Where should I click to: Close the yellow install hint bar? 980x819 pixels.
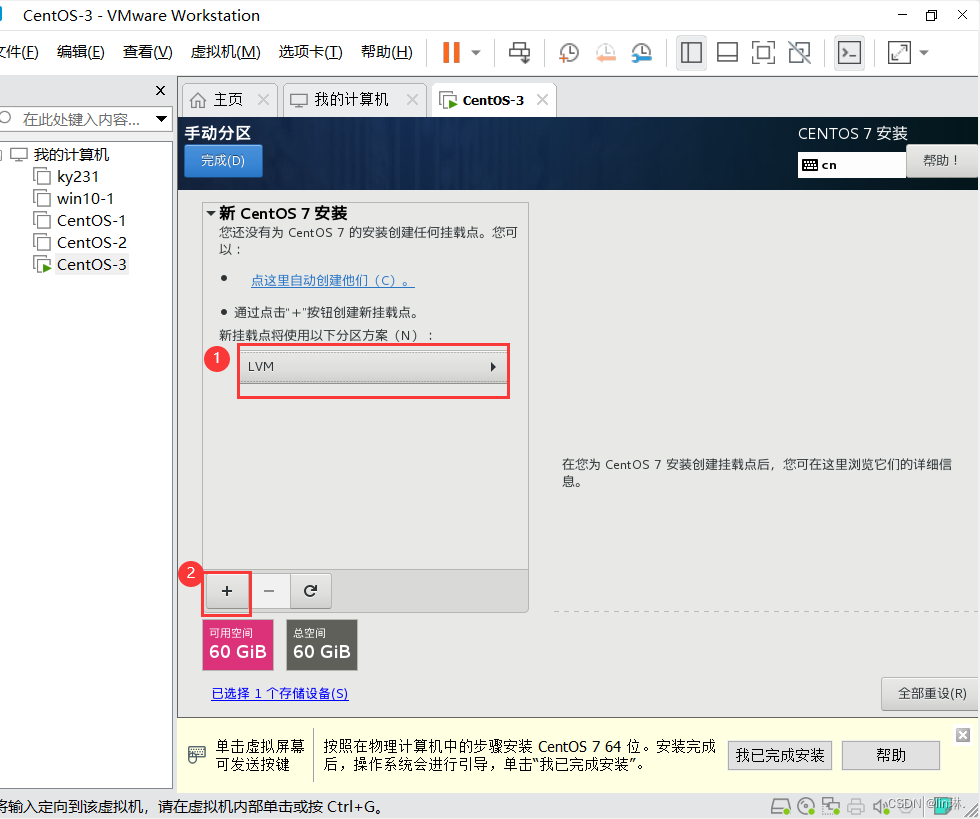[x=963, y=735]
